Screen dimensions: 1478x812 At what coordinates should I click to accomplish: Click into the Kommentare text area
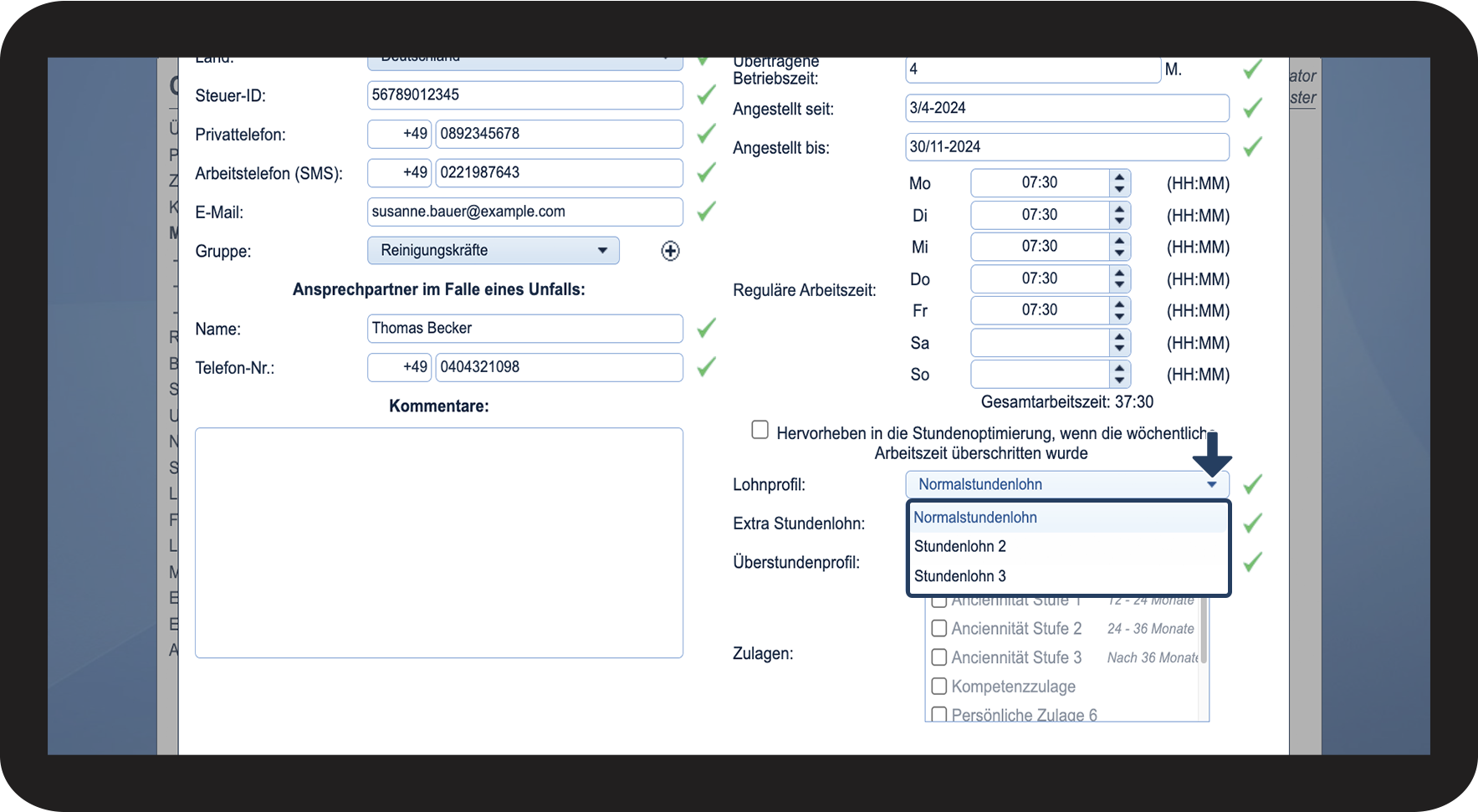coord(439,543)
